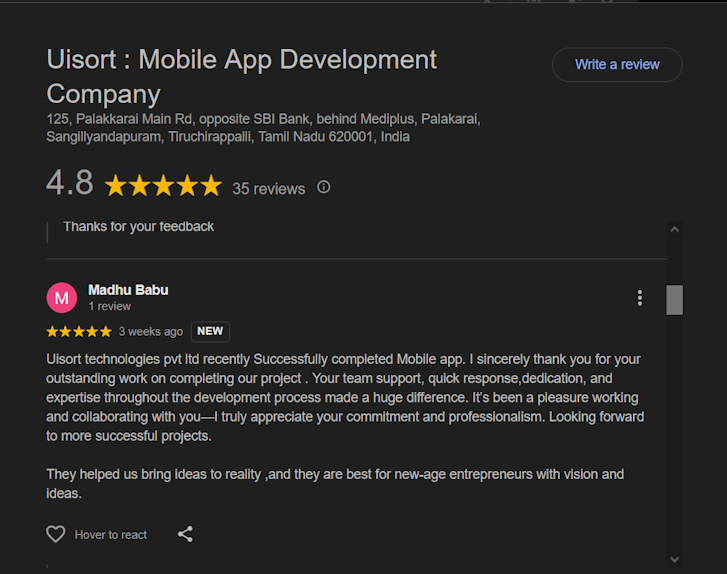Click the Write a review button
Image resolution: width=727 pixels, height=574 pixels.
tap(617, 65)
